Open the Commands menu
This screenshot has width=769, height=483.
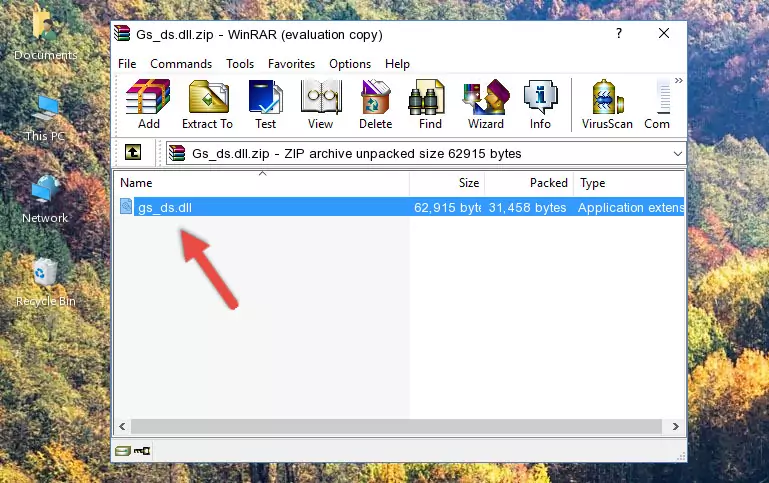click(181, 64)
